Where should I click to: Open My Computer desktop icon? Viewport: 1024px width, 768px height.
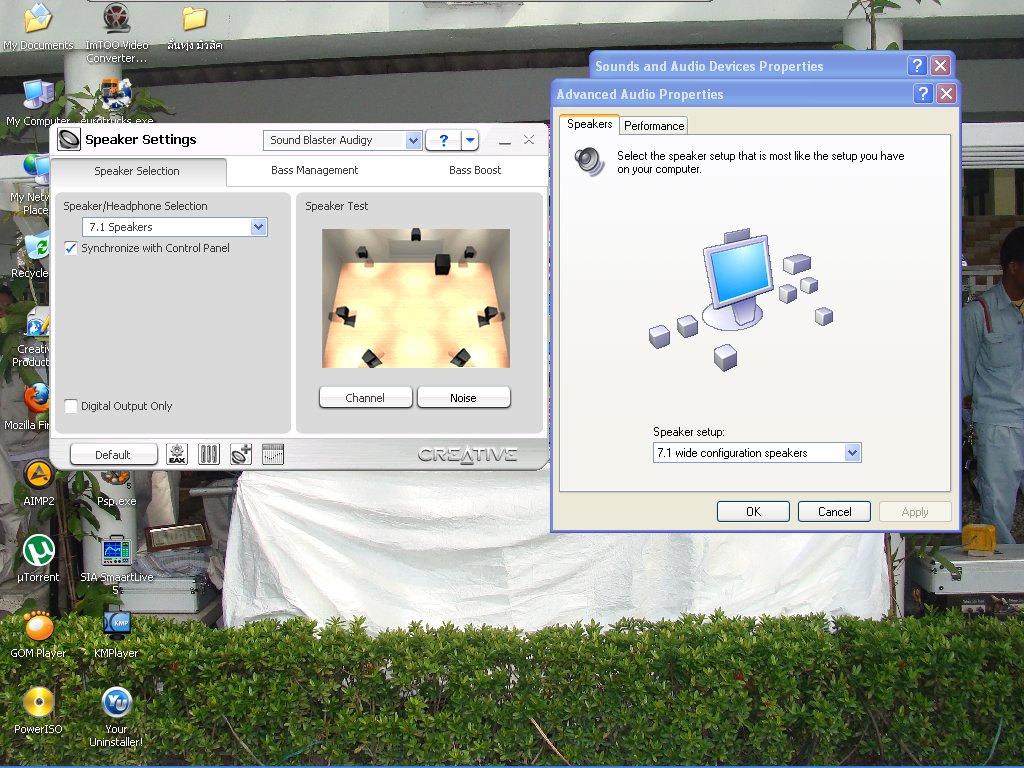38,103
